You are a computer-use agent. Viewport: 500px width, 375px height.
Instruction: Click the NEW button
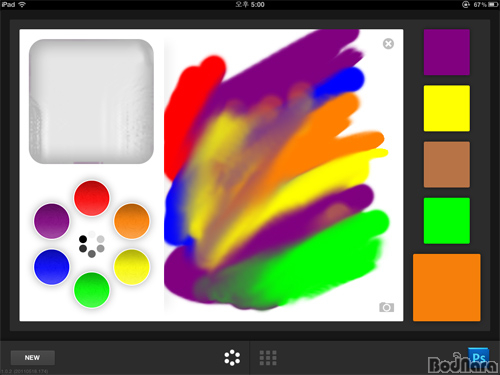pos(32,358)
